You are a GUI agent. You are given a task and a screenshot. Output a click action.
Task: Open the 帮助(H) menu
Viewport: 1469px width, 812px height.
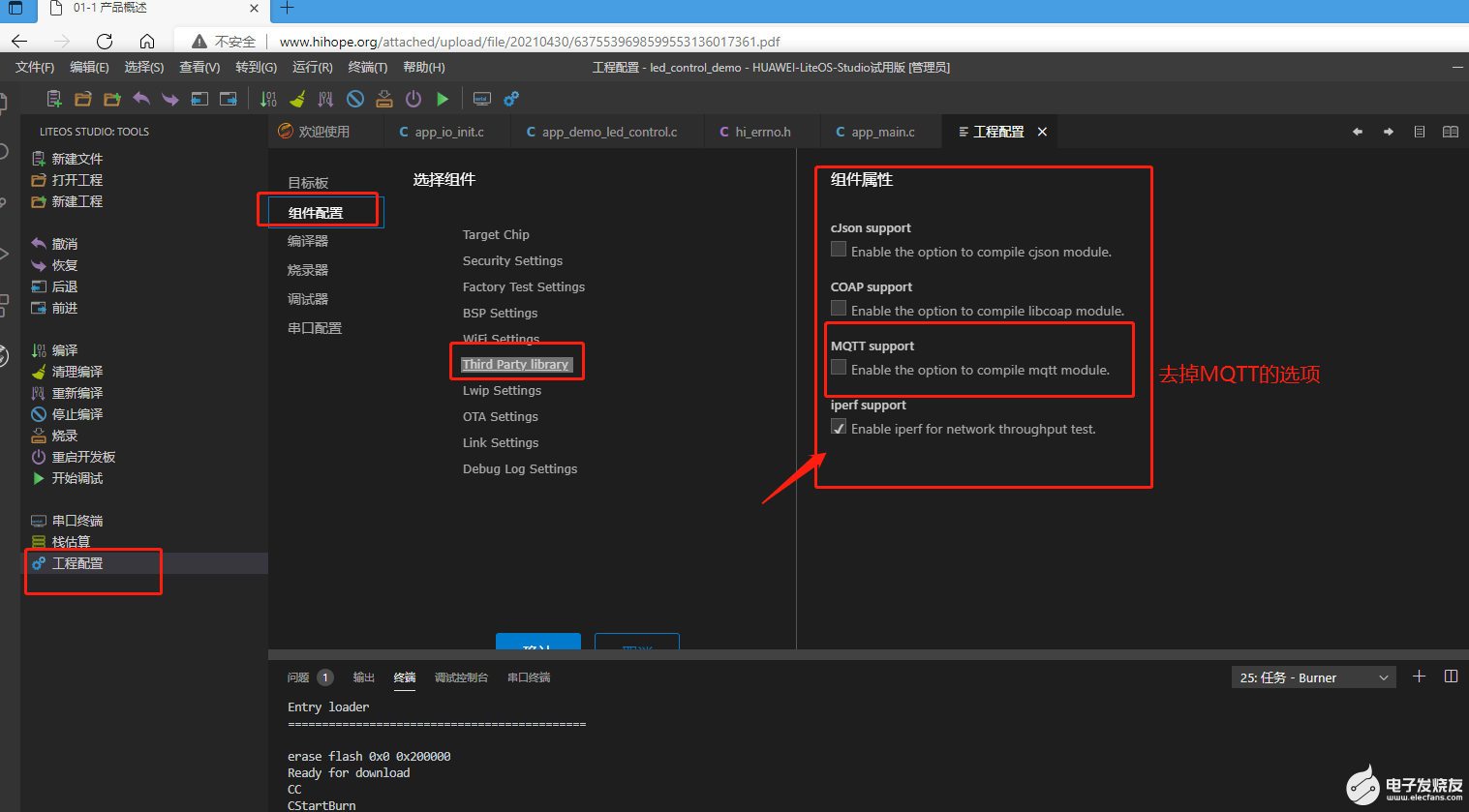[424, 67]
